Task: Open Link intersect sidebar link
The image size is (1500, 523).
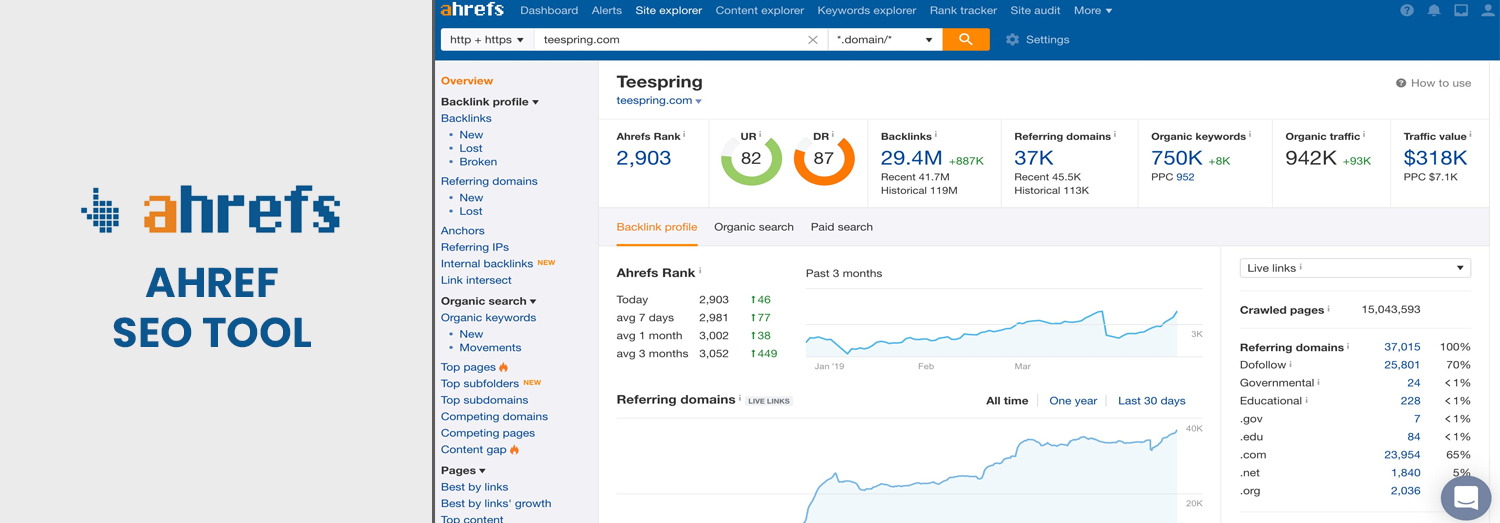Action: pos(476,280)
